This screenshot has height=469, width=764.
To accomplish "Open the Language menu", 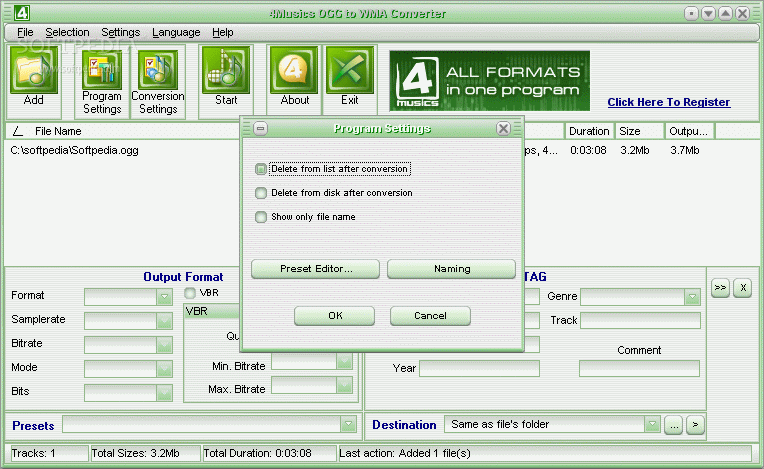I will (176, 32).
